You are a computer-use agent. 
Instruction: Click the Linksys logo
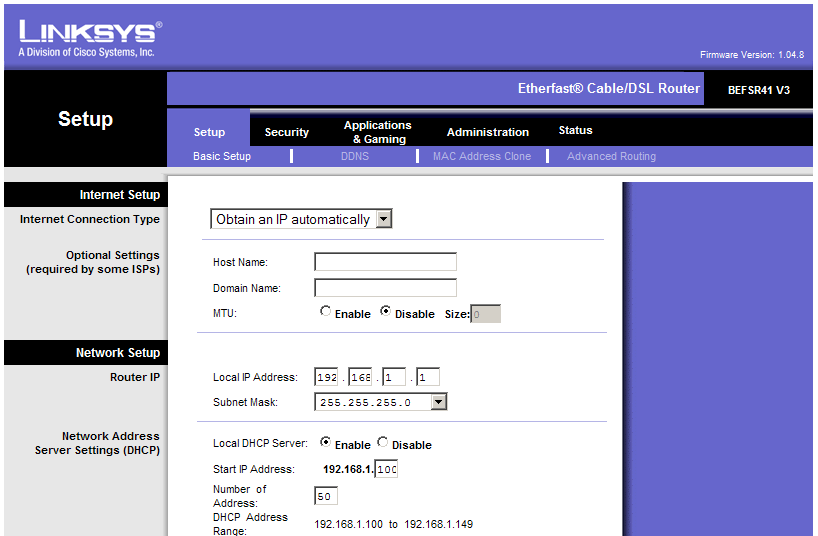[90, 38]
